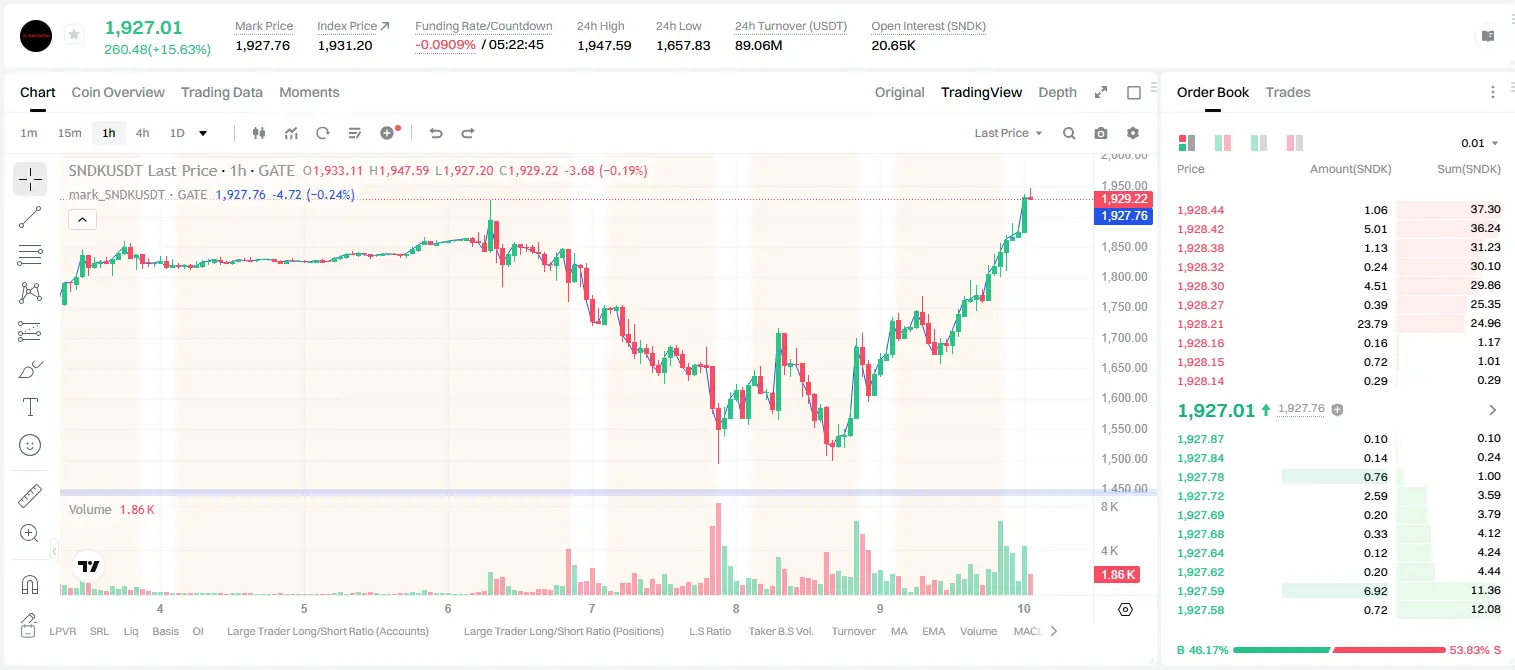Viewport: 1515px width, 670px height.
Task: Open the 0.01 price precision dropdown
Action: pos(1480,143)
